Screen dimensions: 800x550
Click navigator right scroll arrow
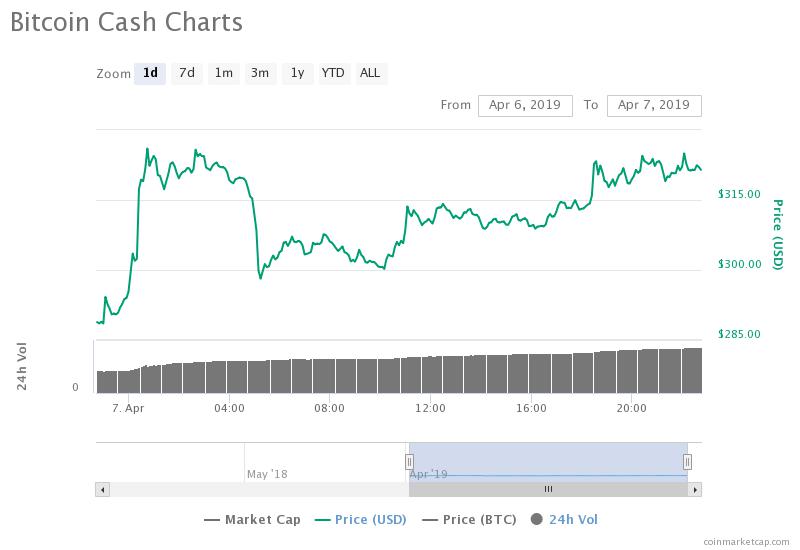[x=696, y=489]
